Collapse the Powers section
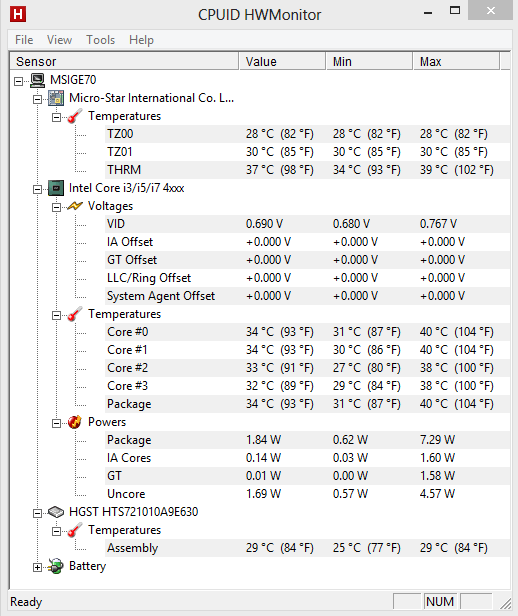The width and height of the screenshot is (518, 616). [57, 424]
